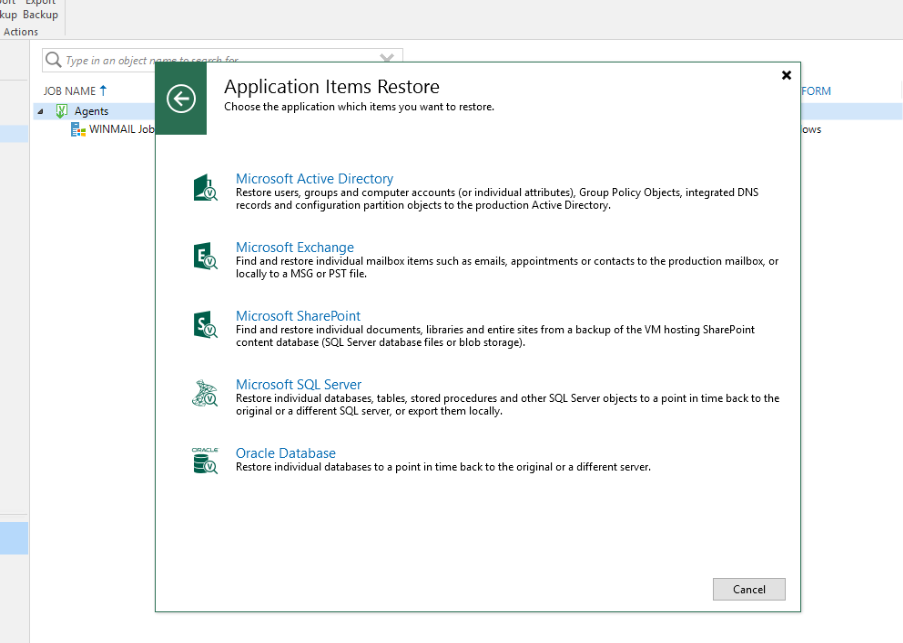
Task: Choose the Microsoft Exchange restore link
Action: 294,247
